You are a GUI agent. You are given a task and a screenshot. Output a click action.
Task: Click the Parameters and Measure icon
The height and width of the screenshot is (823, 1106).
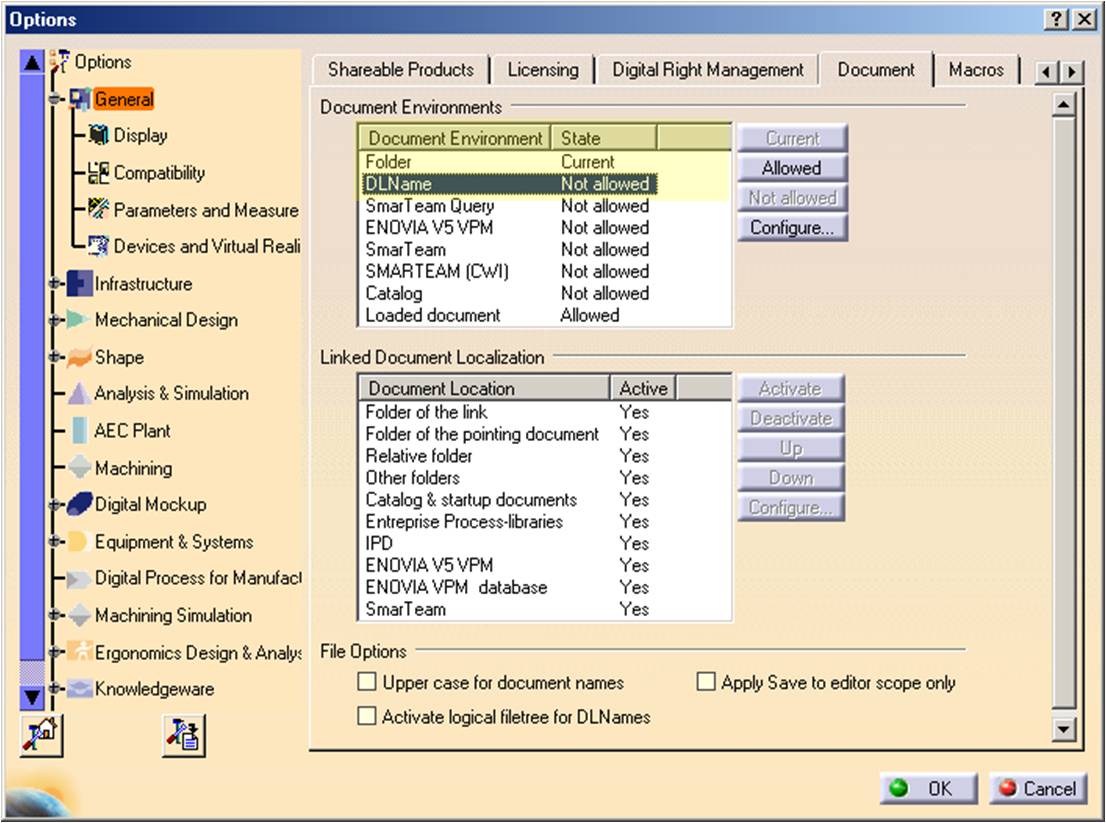coord(99,209)
